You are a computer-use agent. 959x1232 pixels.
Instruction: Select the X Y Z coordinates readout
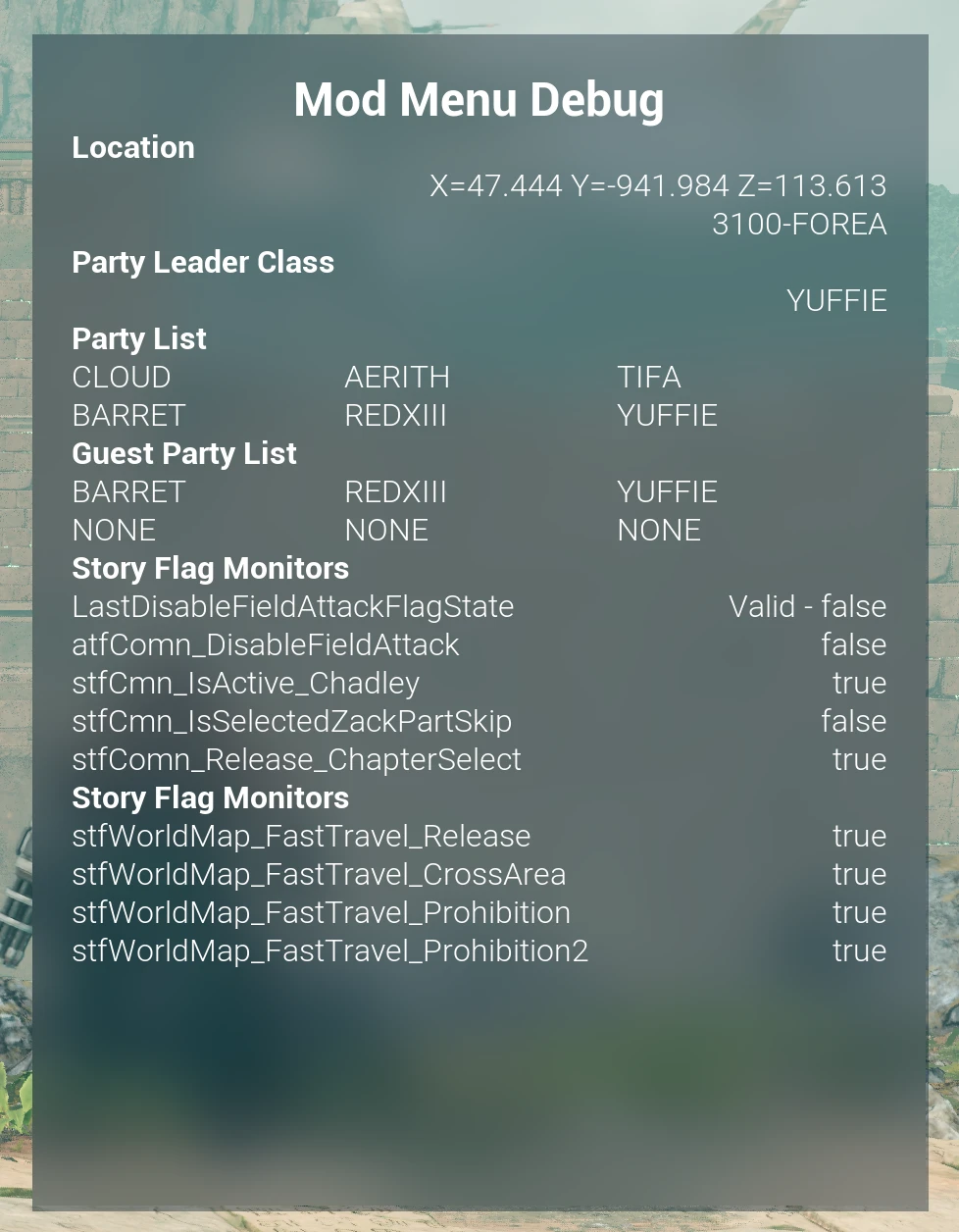657,185
